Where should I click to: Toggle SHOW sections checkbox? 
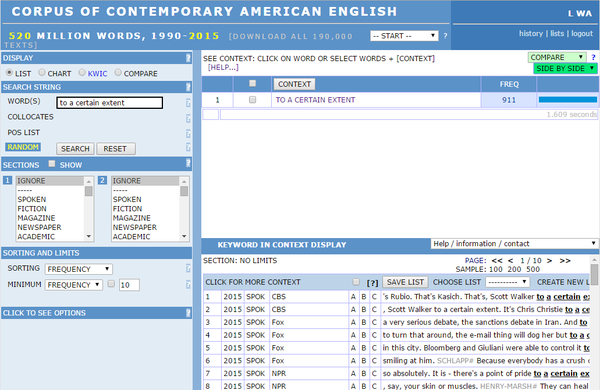(52, 164)
